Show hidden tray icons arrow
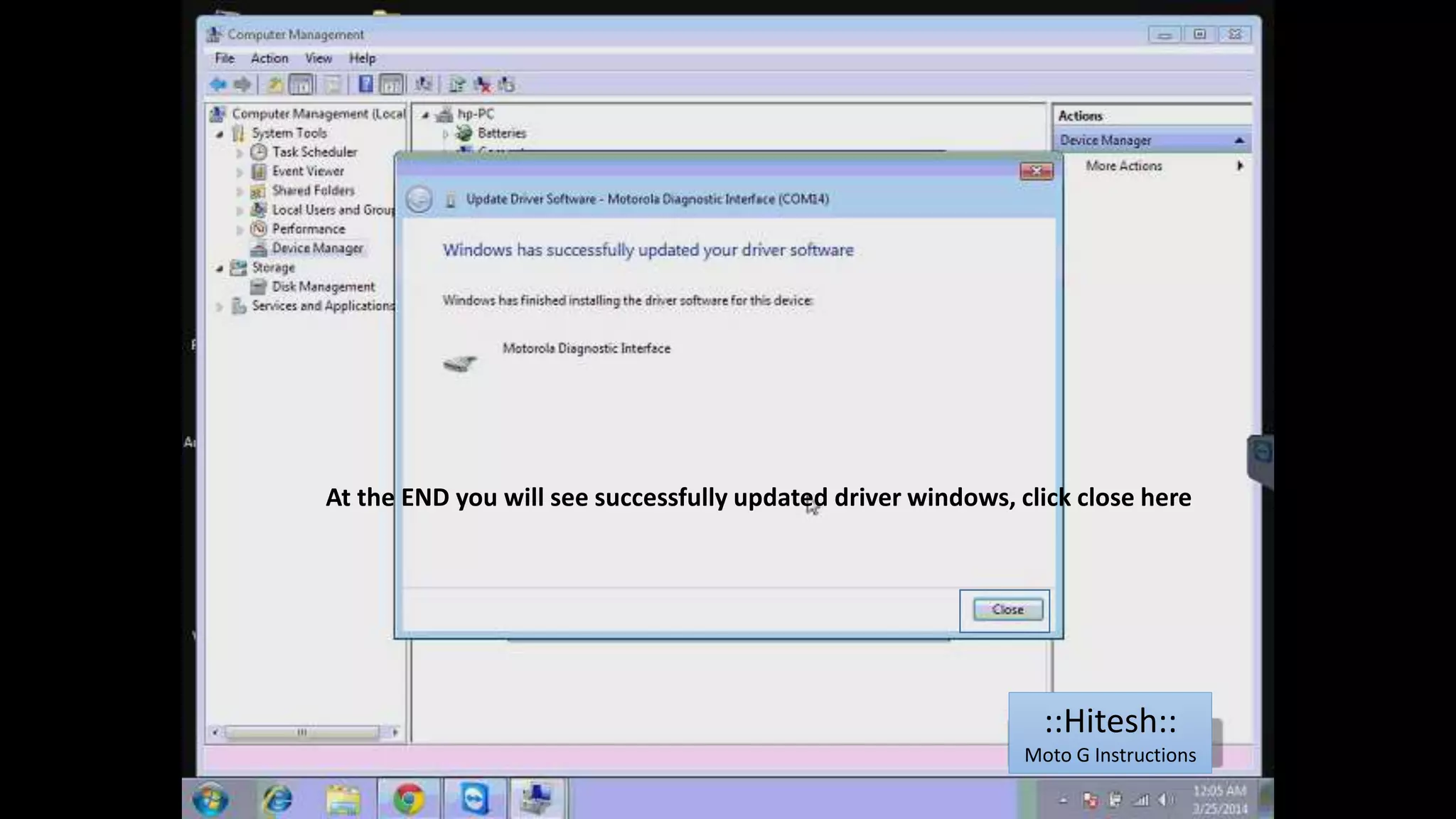The height and width of the screenshot is (819, 1456). click(x=1064, y=800)
